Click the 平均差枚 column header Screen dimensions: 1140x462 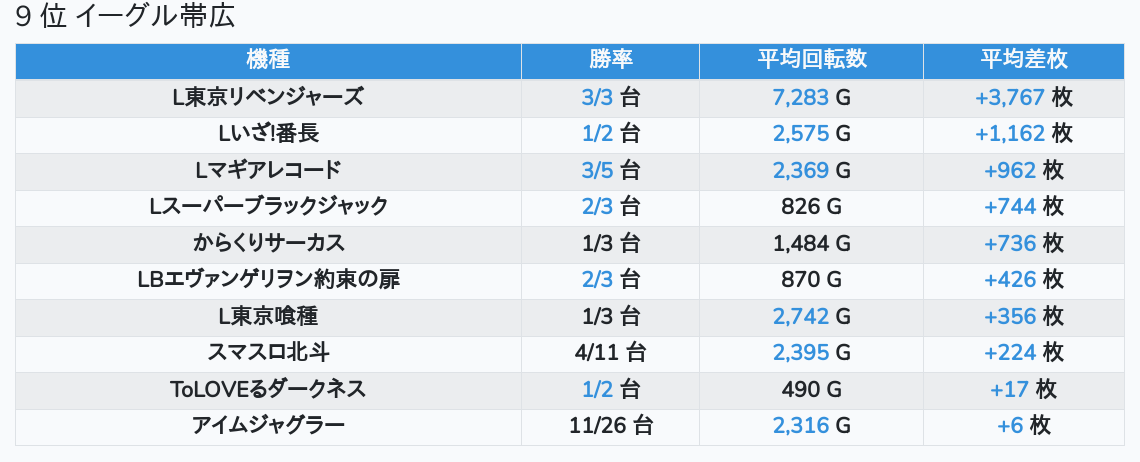(x=1023, y=60)
